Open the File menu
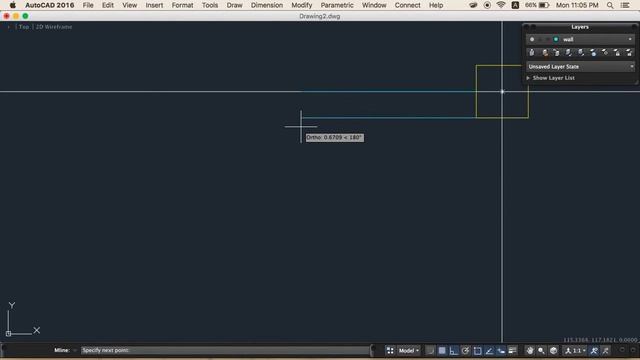The height and width of the screenshot is (360, 640). [x=88, y=5]
